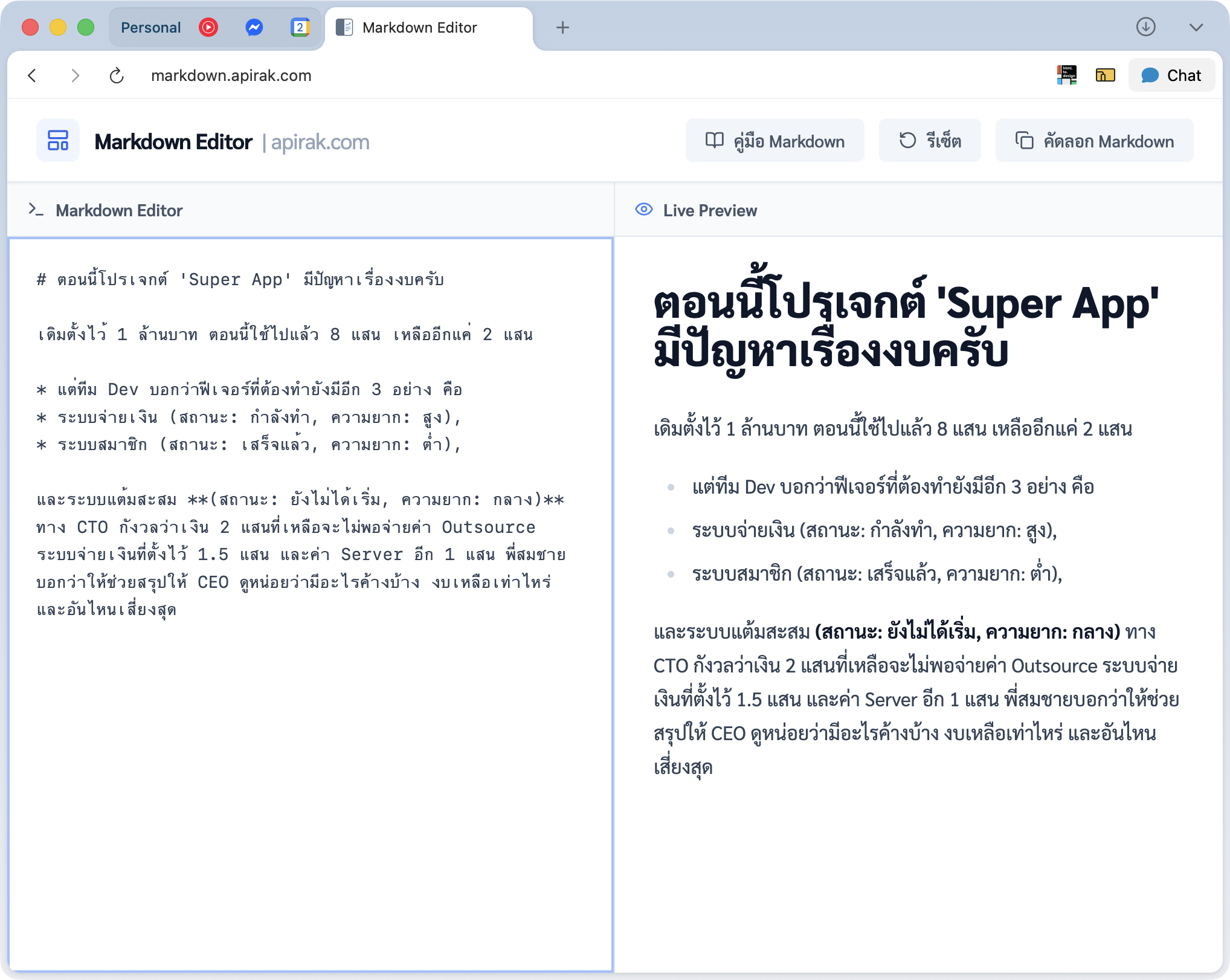Open the chevron dropdown beside downloads icon
This screenshot has width=1230, height=980.
click(1195, 27)
